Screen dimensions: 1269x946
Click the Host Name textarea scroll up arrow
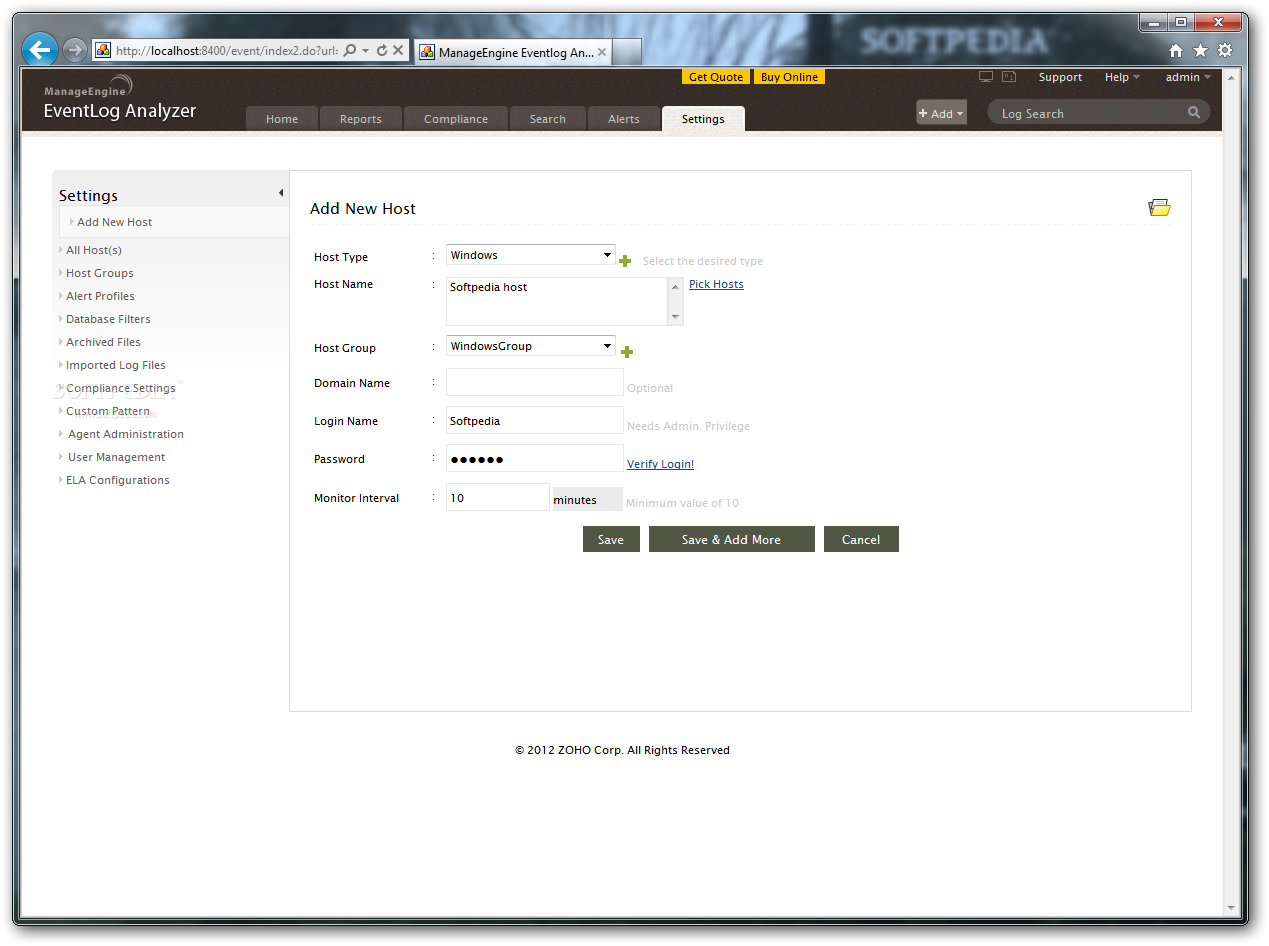tap(675, 285)
